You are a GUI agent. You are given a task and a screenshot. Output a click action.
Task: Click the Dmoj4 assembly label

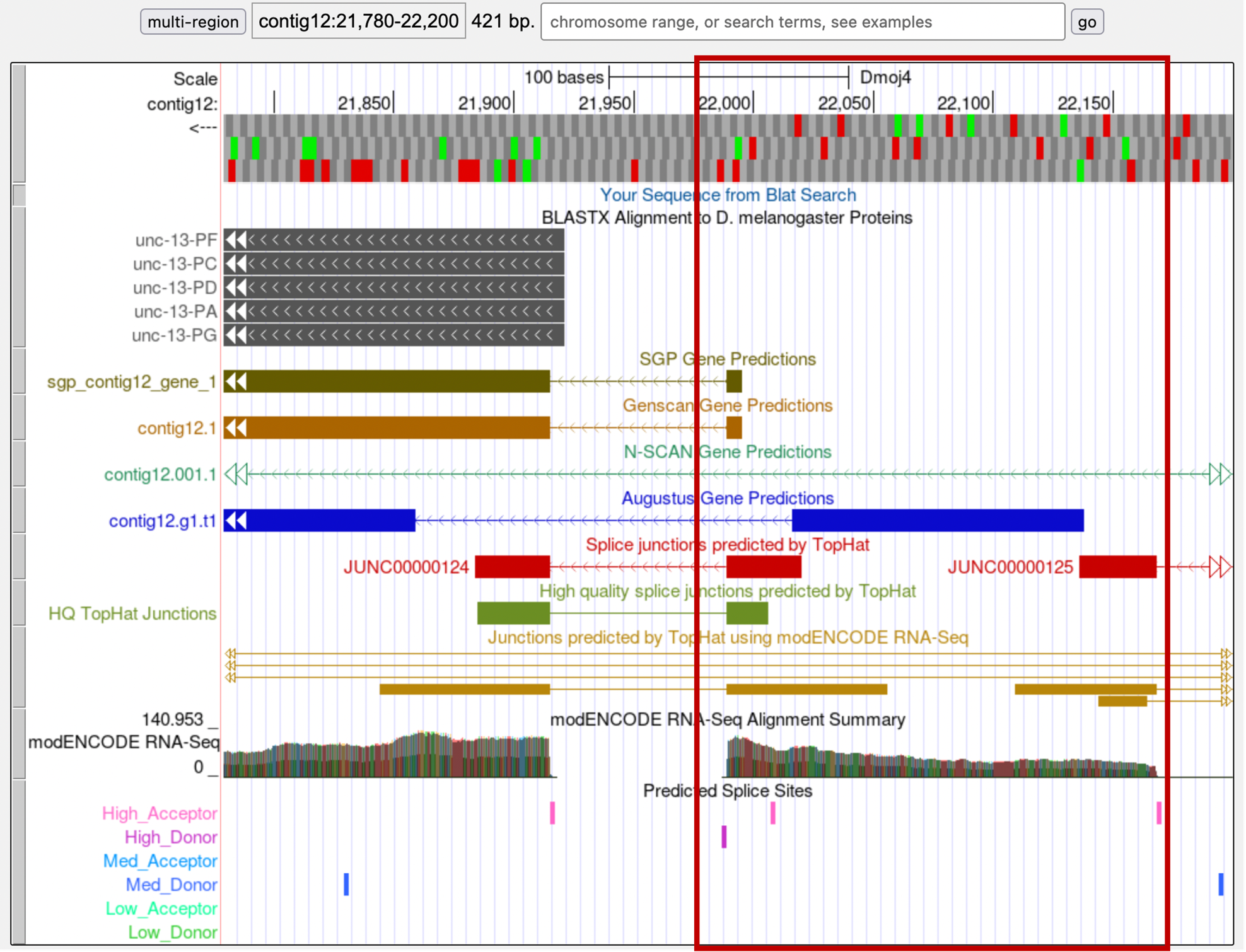pyautogui.click(x=885, y=78)
